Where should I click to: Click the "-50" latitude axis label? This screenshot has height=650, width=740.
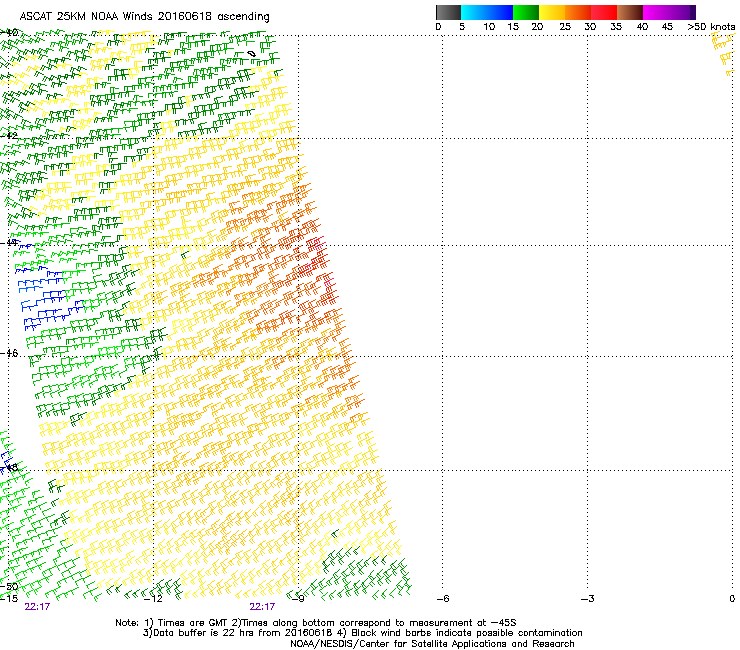(9, 587)
